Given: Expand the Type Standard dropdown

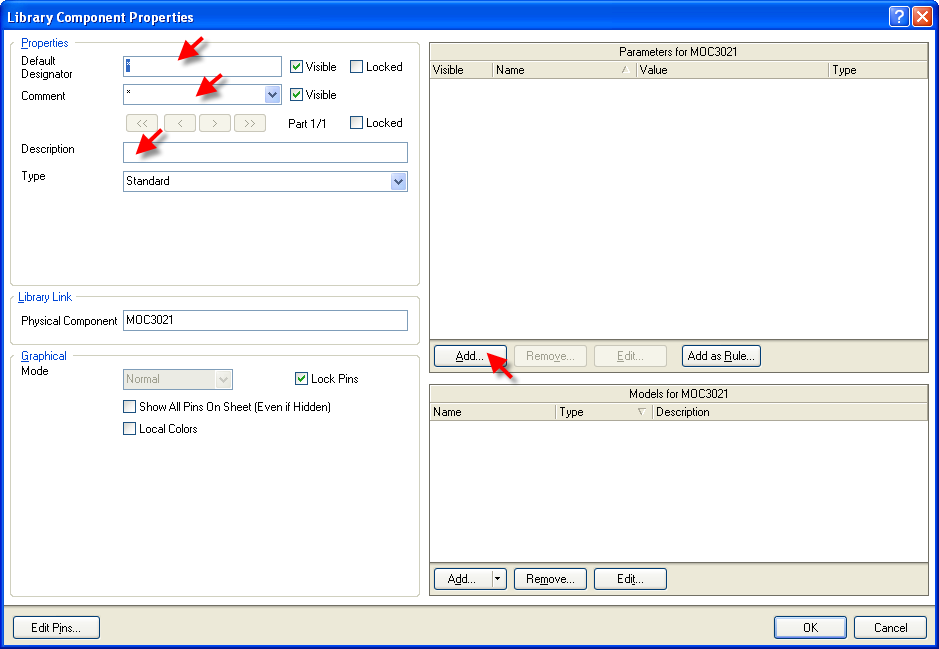Looking at the screenshot, I should (398, 182).
